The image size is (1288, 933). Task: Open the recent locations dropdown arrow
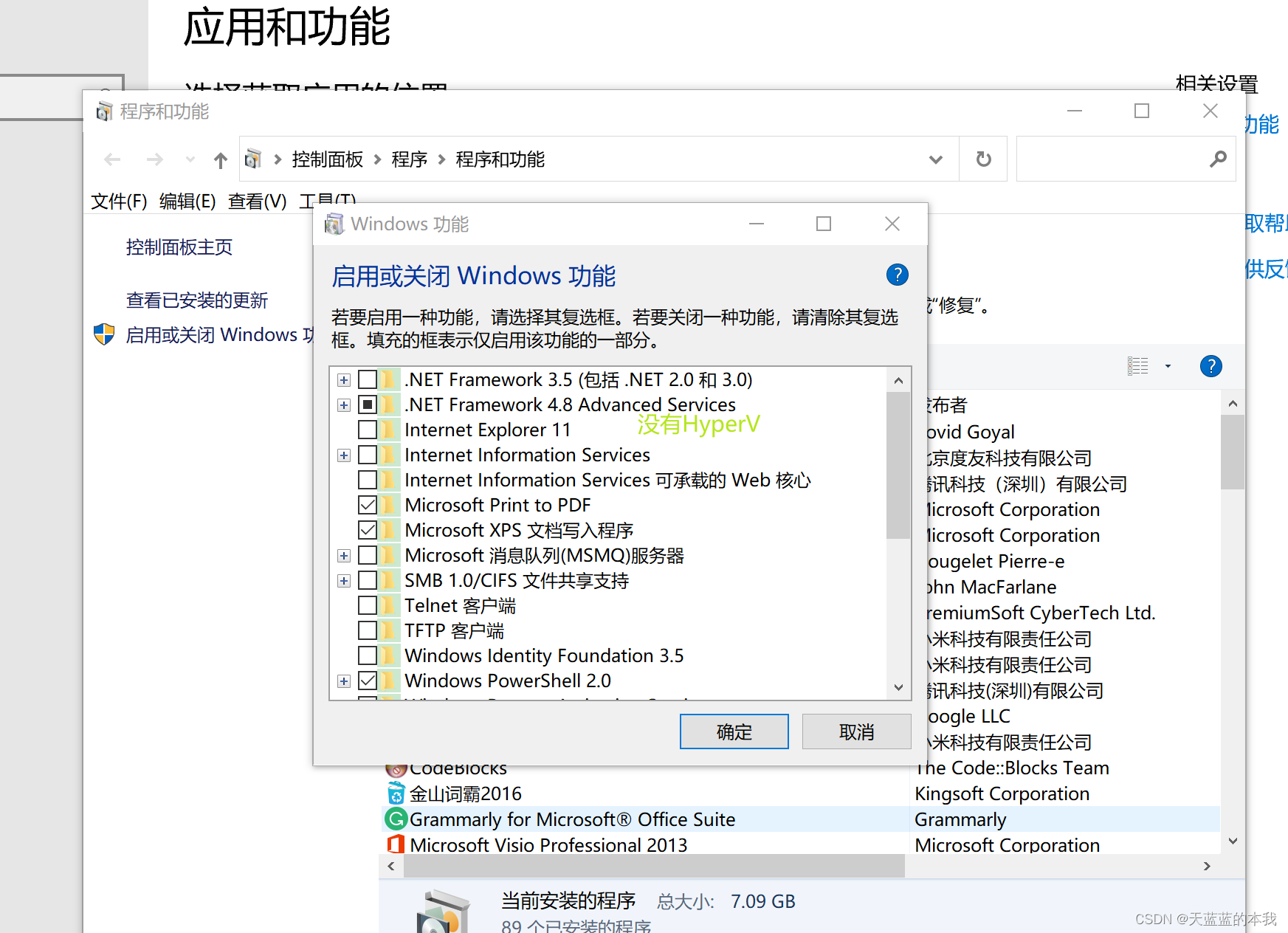(190, 159)
